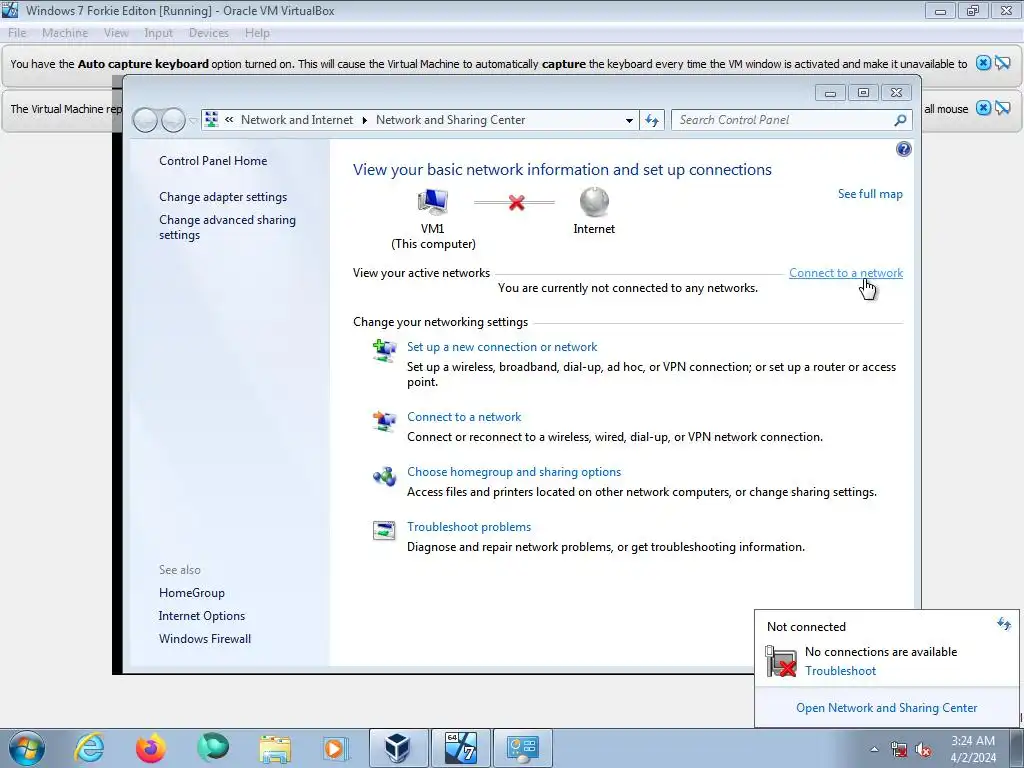The height and width of the screenshot is (768, 1024).
Task: Open the VirtualBox Devices menu
Action: tap(208, 33)
